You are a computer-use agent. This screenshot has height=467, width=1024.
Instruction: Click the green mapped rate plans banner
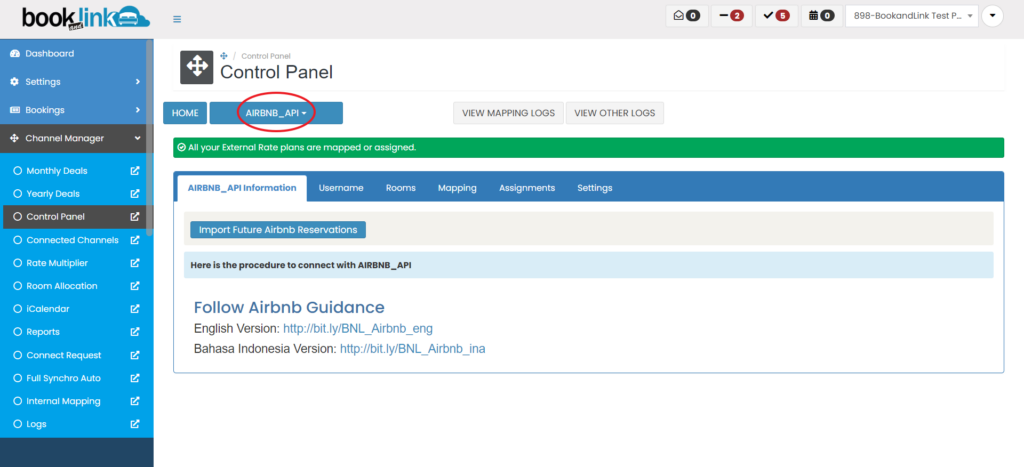(x=588, y=148)
